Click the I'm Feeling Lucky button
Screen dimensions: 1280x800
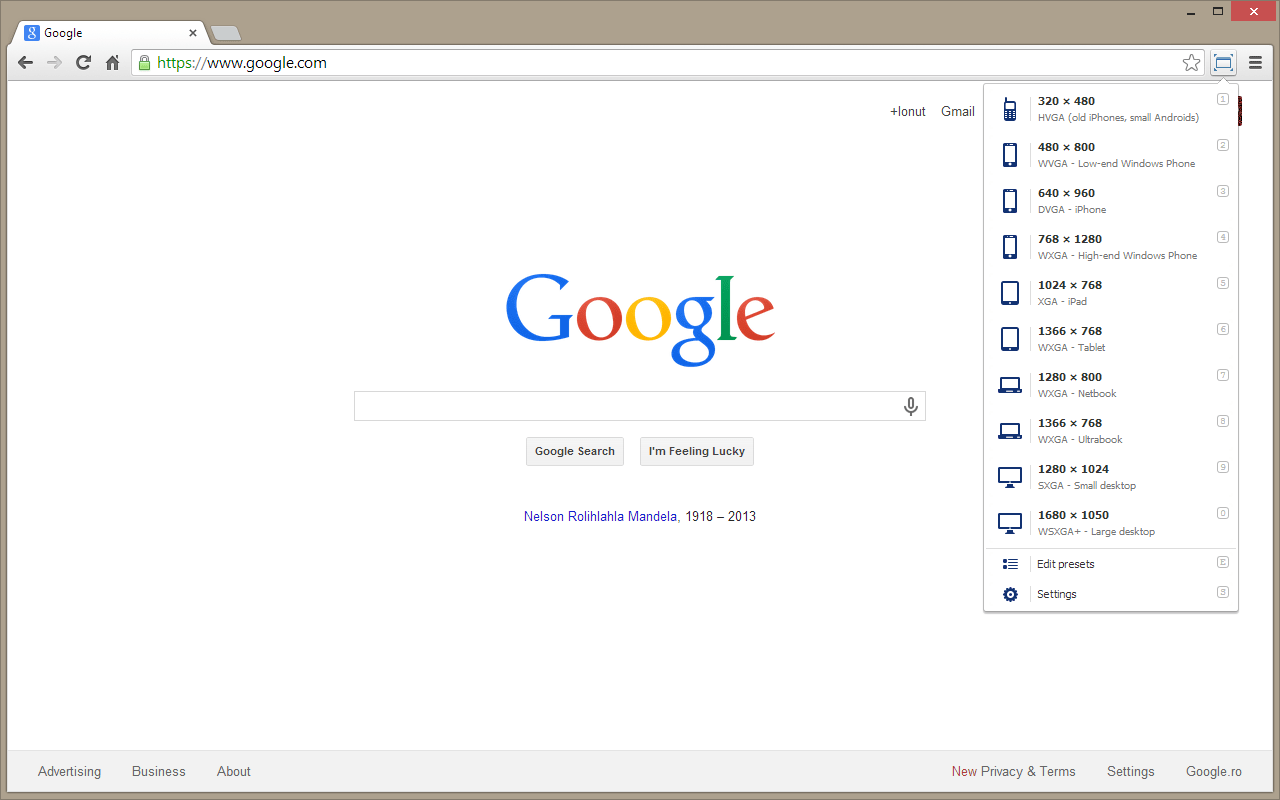(x=696, y=451)
